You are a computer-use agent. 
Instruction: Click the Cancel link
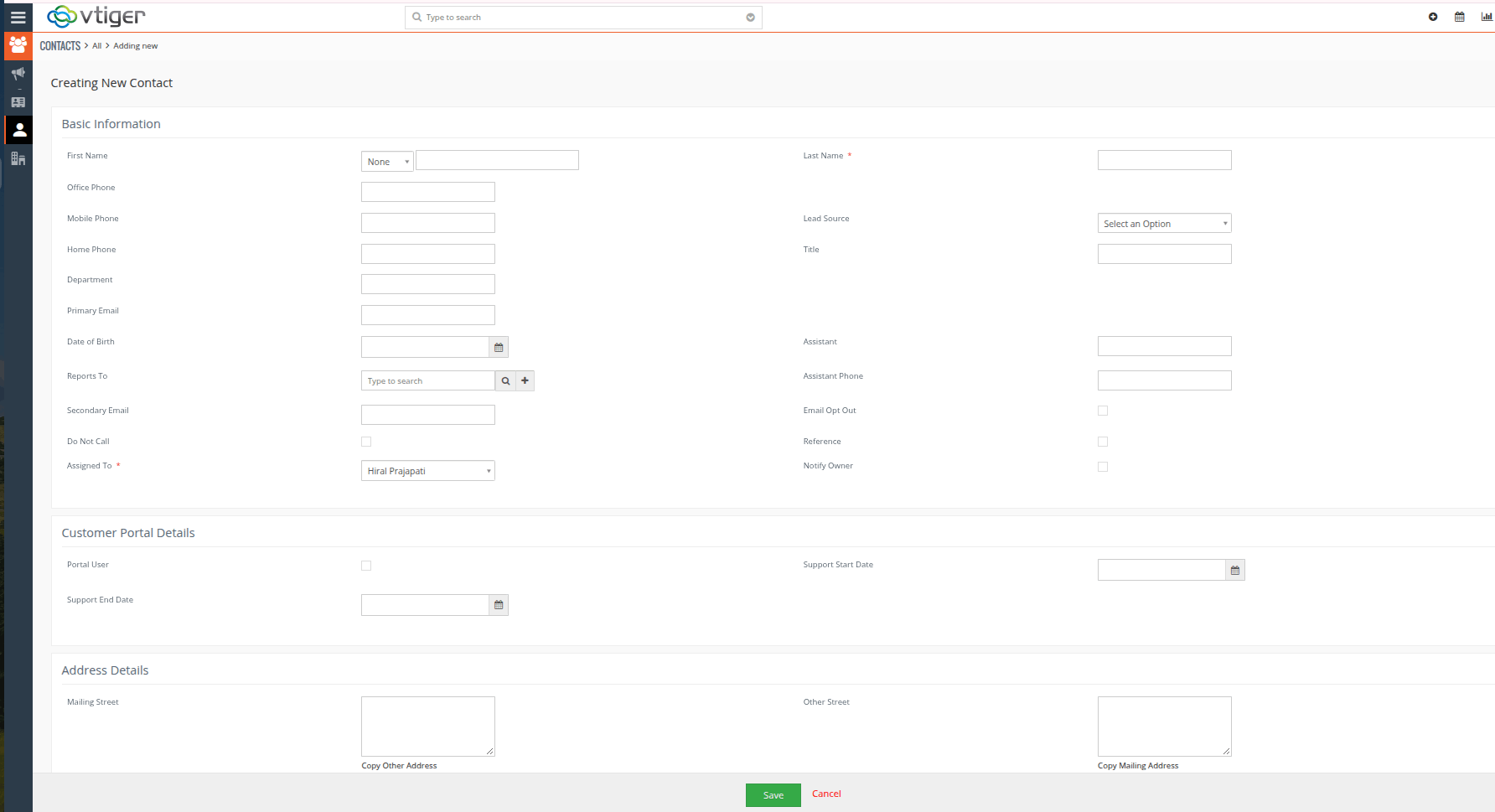(x=826, y=794)
